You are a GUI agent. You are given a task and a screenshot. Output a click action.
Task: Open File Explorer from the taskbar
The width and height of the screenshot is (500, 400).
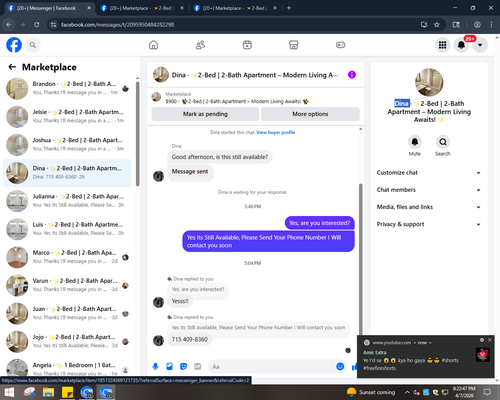(48, 392)
